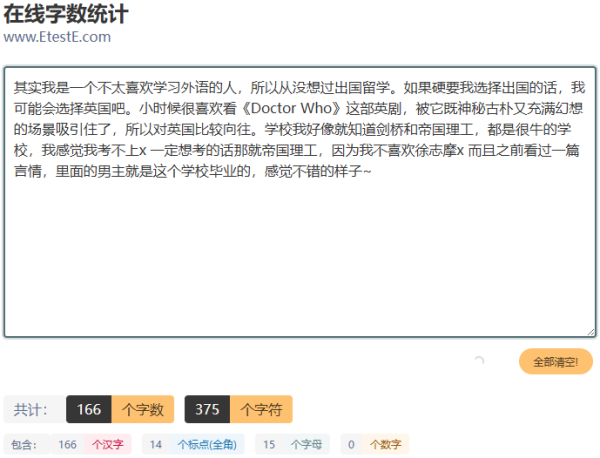The width and height of the screenshot is (600, 458).
Task: Click the 《Doctor Who》 text in textarea
Action: (x=291, y=108)
